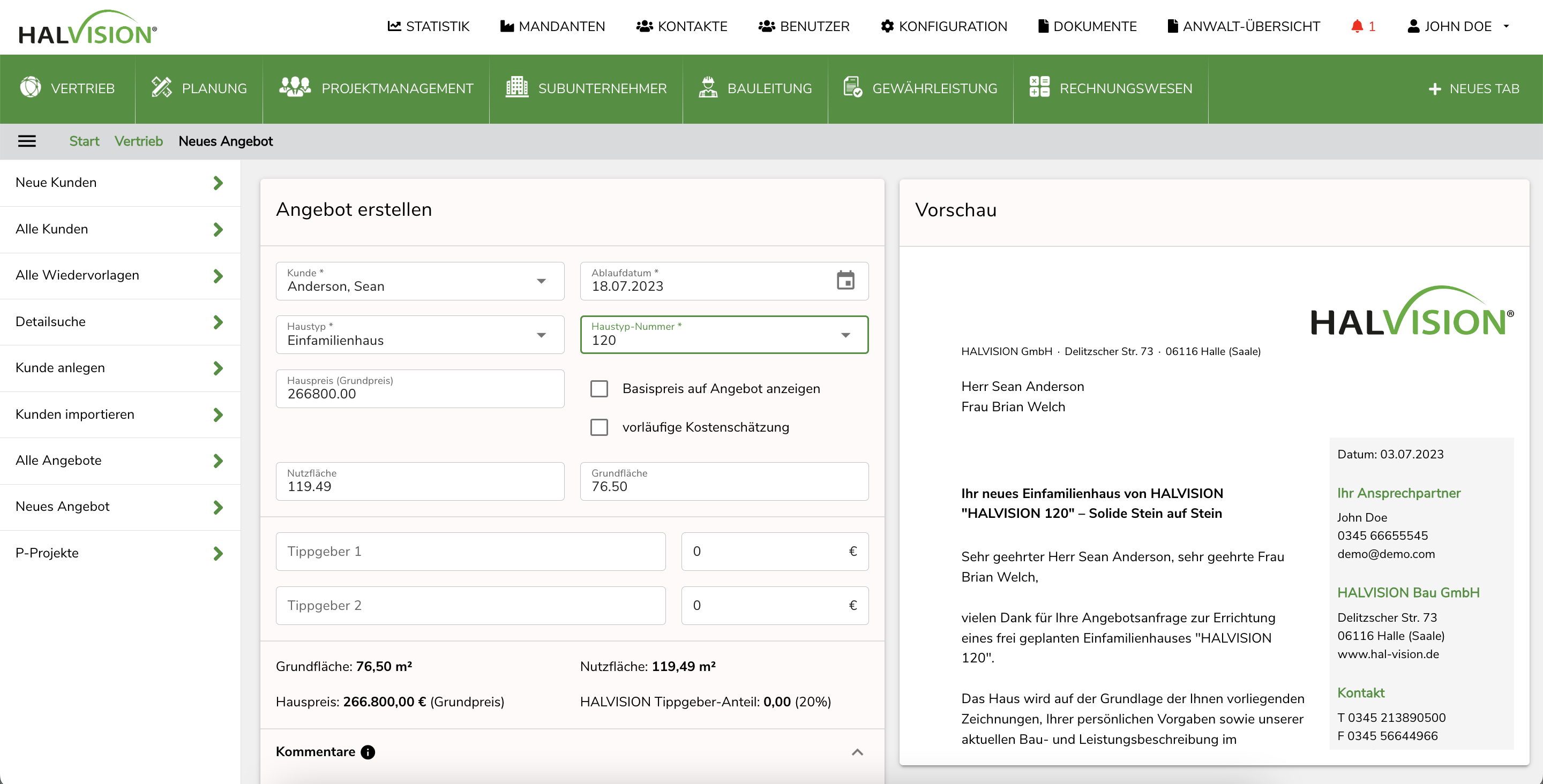Viewport: 1543px width, 784px height.
Task: Click the Vertrieb globe icon
Action: click(31, 88)
